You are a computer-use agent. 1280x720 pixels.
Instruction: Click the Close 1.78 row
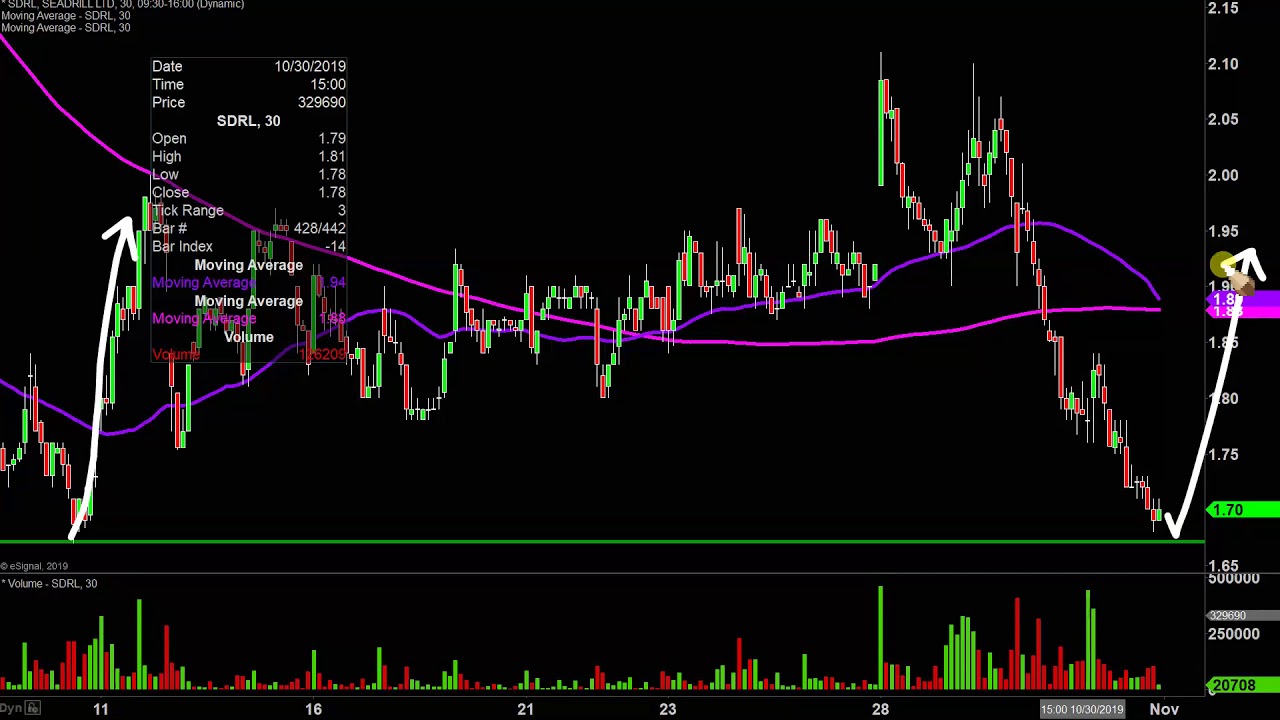(248, 192)
